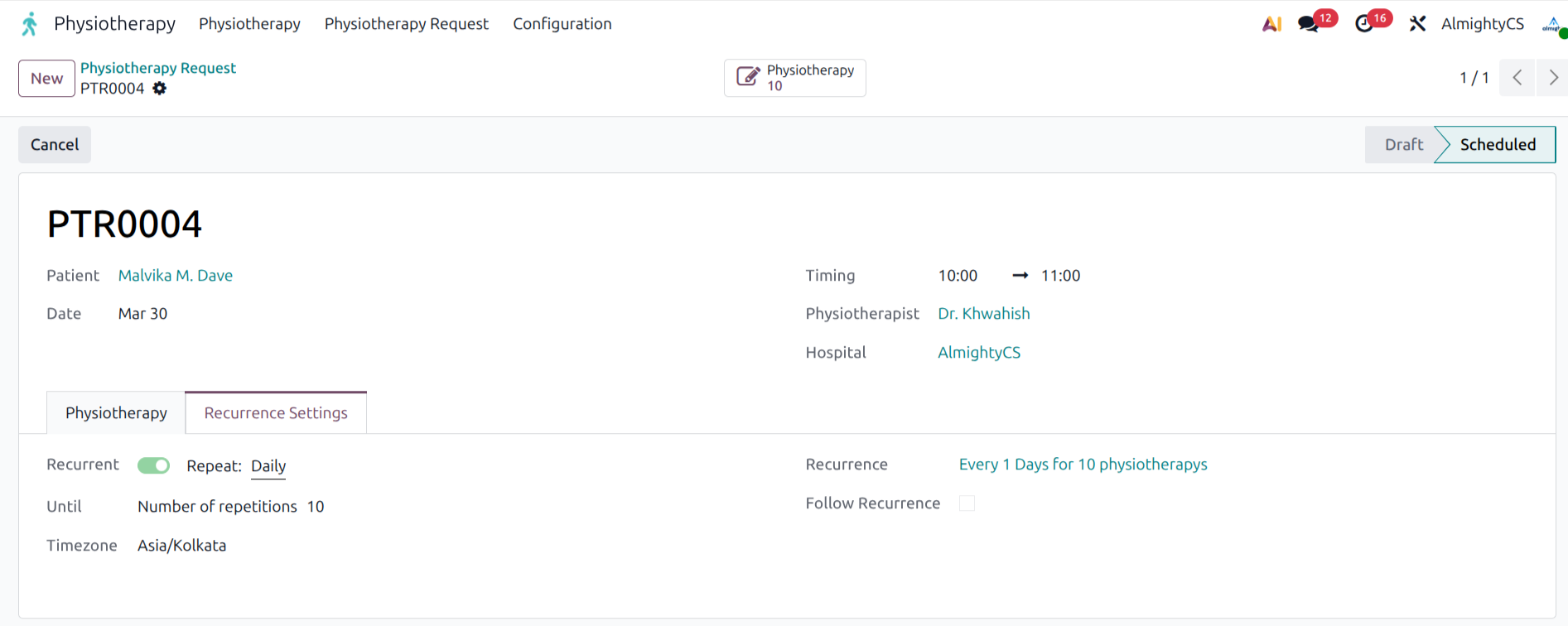Go to next record arrow

point(1553,78)
